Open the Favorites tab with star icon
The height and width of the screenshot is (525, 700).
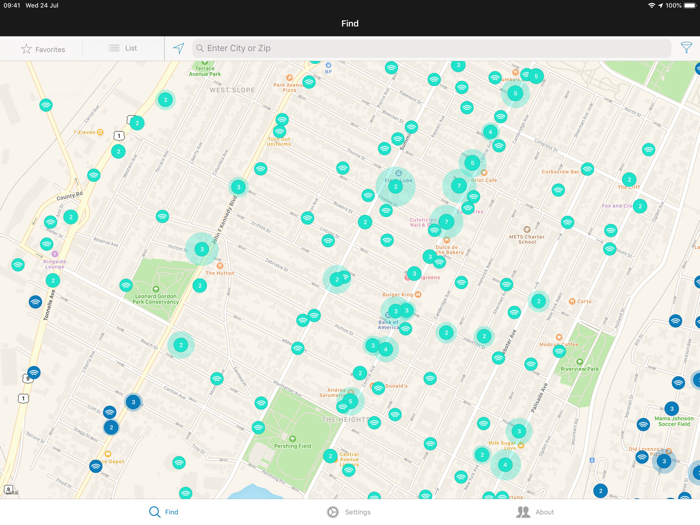point(43,49)
